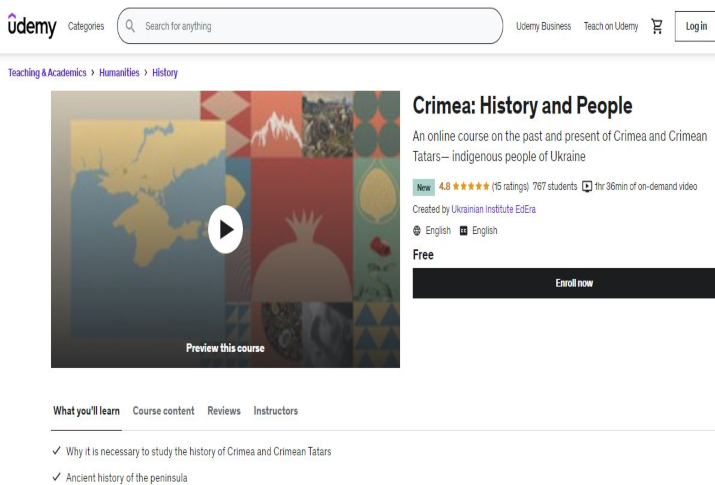This screenshot has height=485, width=715.
Task: Click the on-demand video icon
Action: pyautogui.click(x=587, y=186)
